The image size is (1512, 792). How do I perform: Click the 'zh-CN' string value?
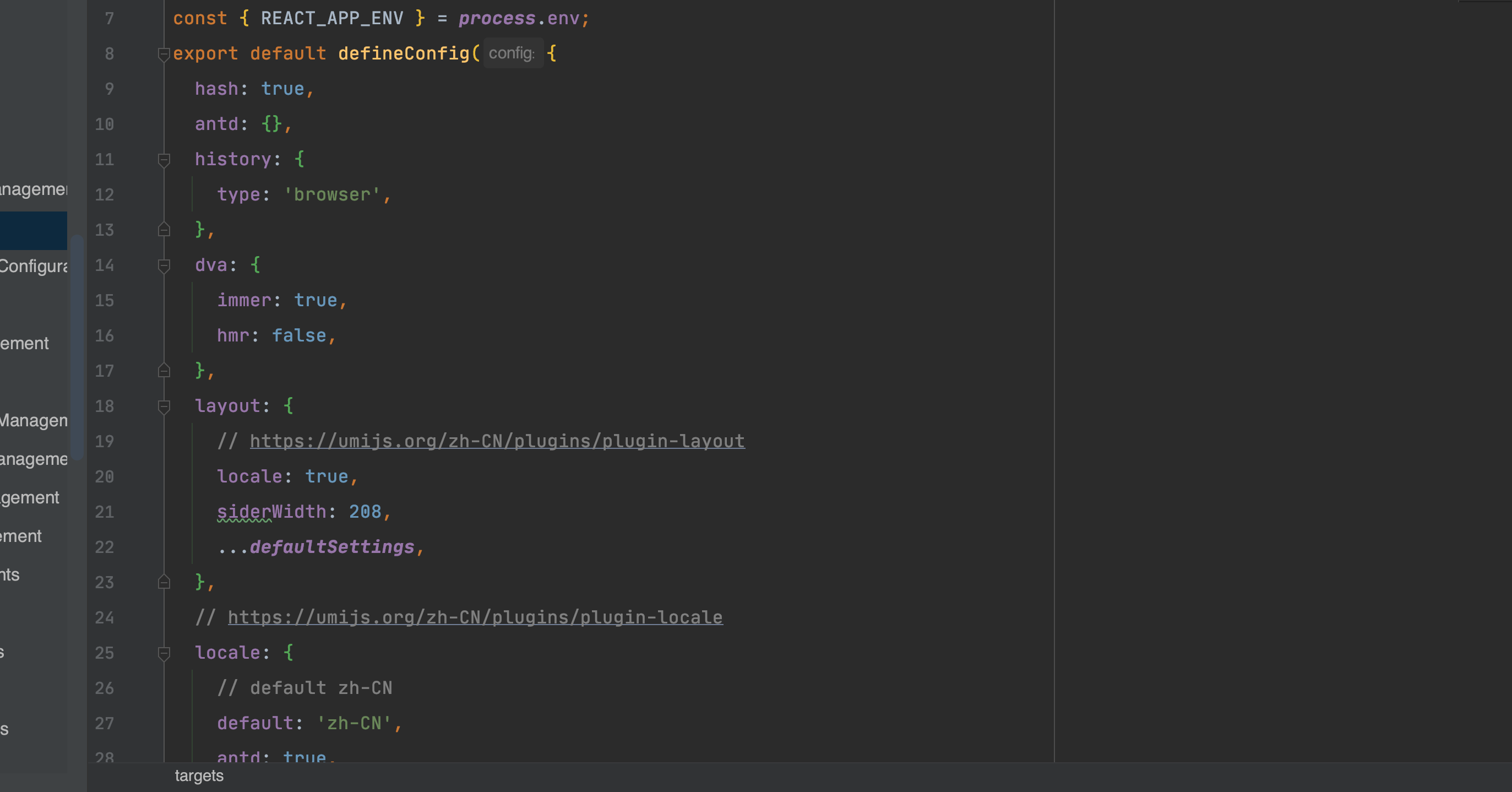point(355,723)
